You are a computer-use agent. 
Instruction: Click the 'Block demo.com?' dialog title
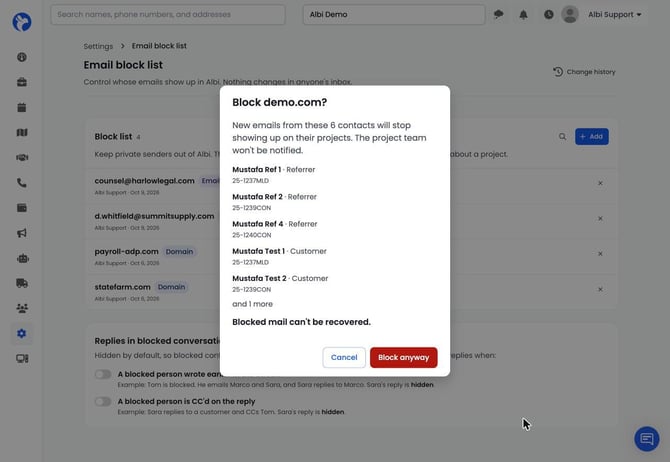click(x=279, y=102)
